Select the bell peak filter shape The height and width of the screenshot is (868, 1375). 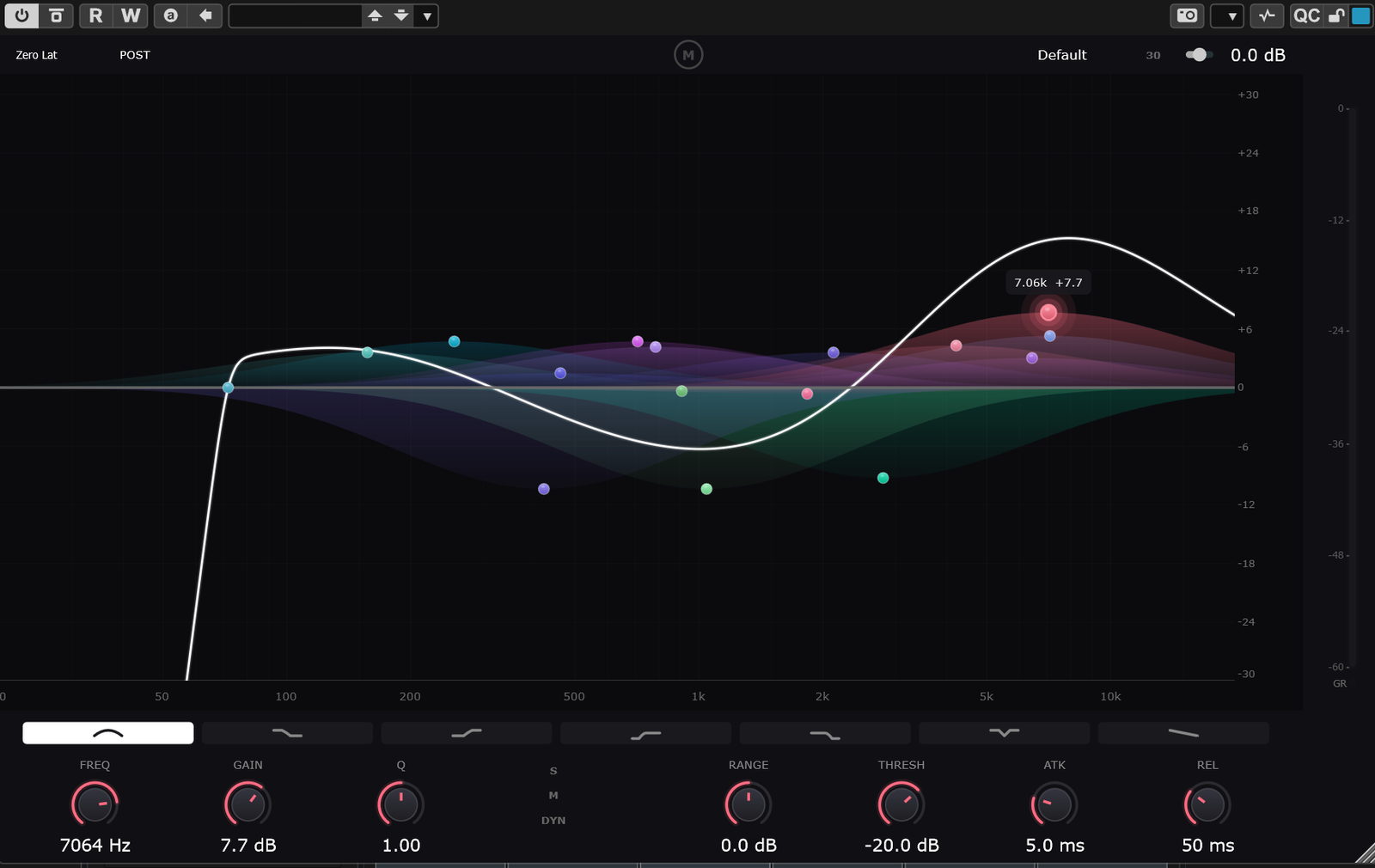point(108,733)
